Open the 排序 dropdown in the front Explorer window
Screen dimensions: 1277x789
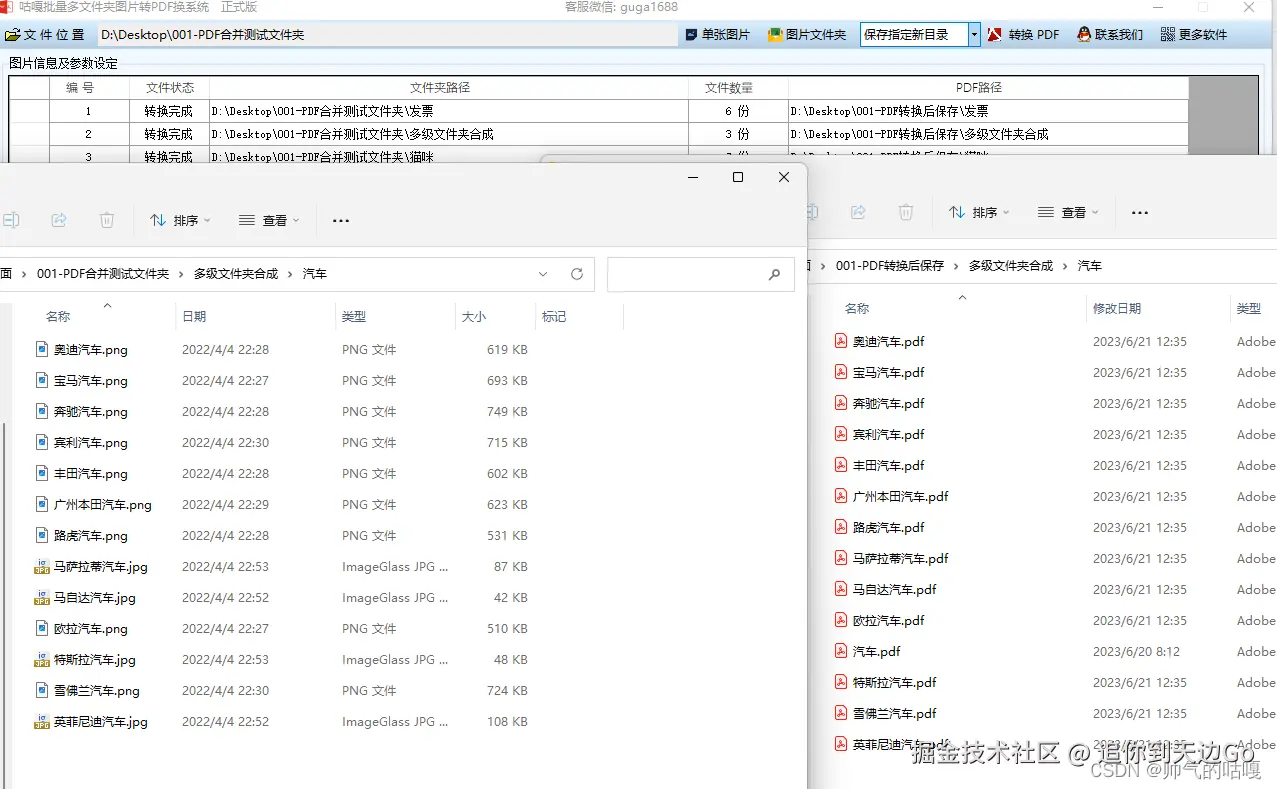(180, 220)
